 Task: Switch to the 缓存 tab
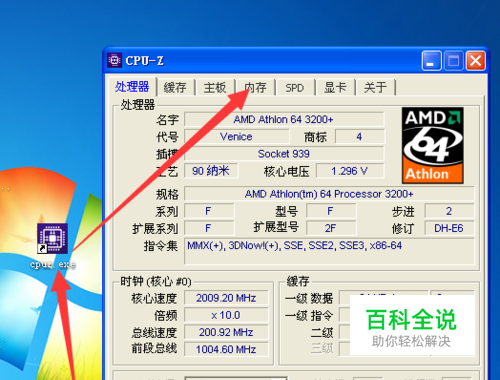coord(175,88)
